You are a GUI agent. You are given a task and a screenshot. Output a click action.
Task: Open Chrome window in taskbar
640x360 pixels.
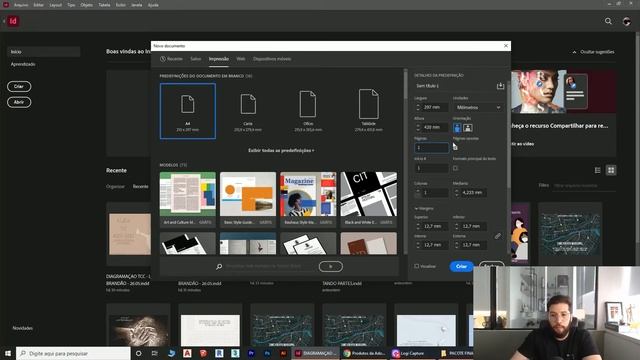[364, 353]
